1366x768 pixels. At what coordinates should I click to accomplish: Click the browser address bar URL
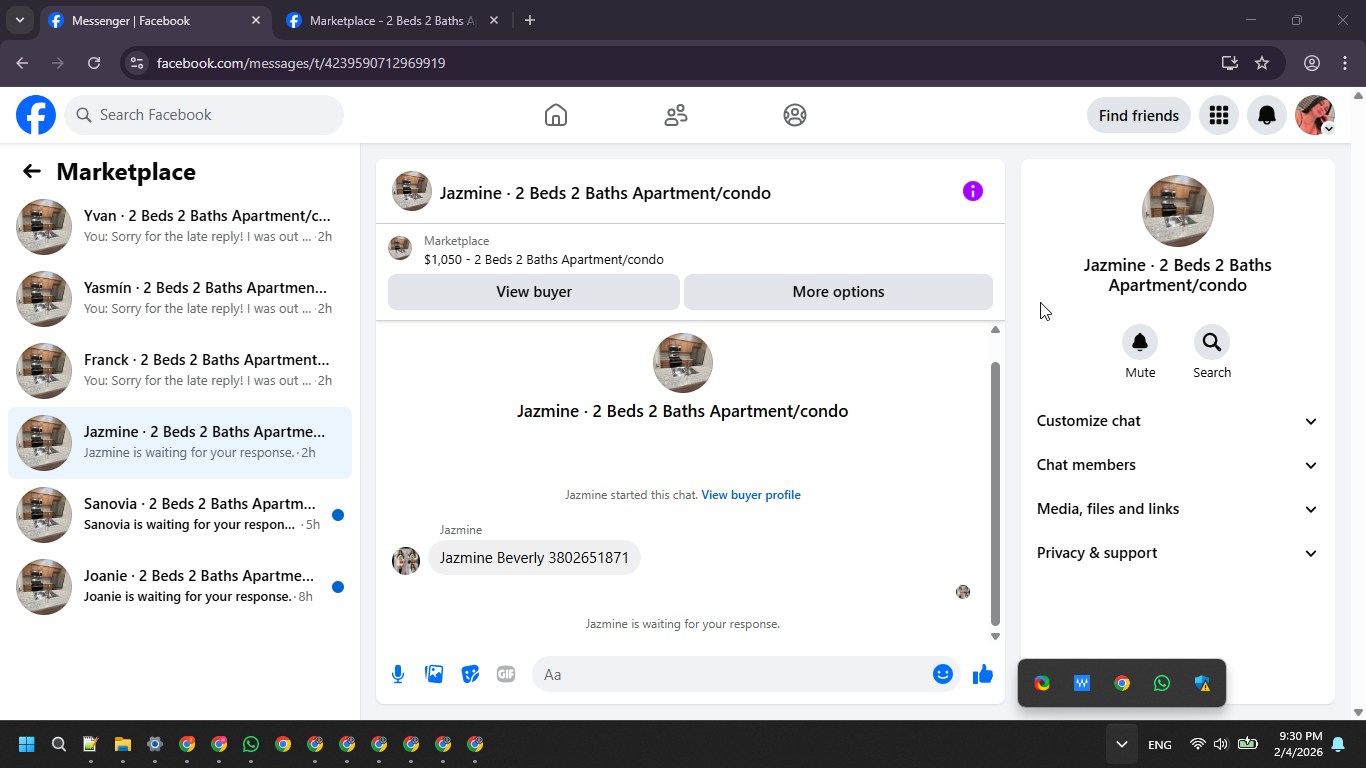[301, 63]
